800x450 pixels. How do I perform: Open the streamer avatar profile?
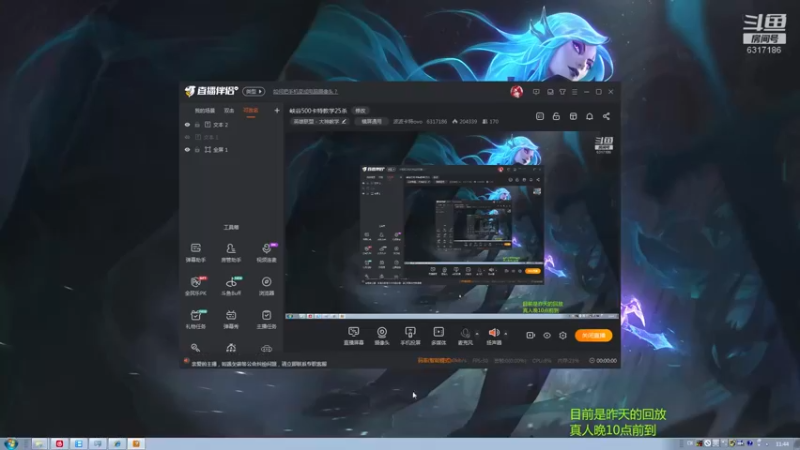click(x=516, y=91)
